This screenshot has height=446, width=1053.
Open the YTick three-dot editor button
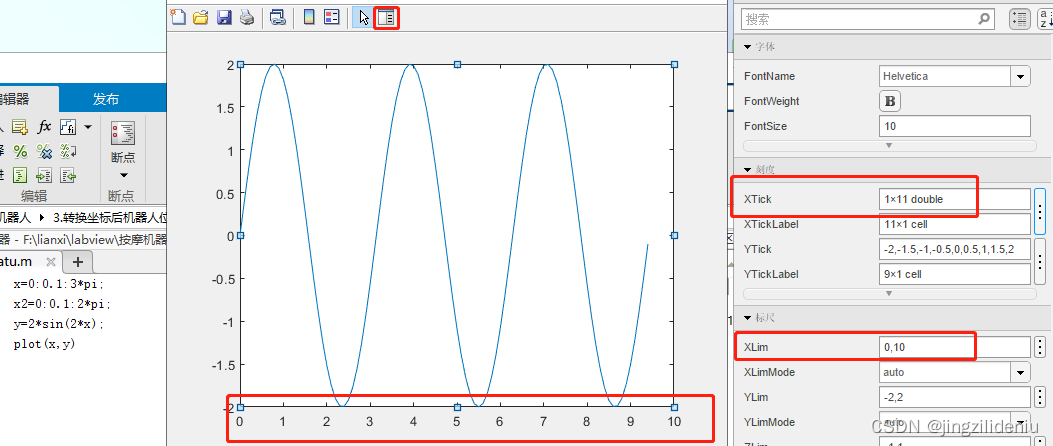tap(1040, 261)
